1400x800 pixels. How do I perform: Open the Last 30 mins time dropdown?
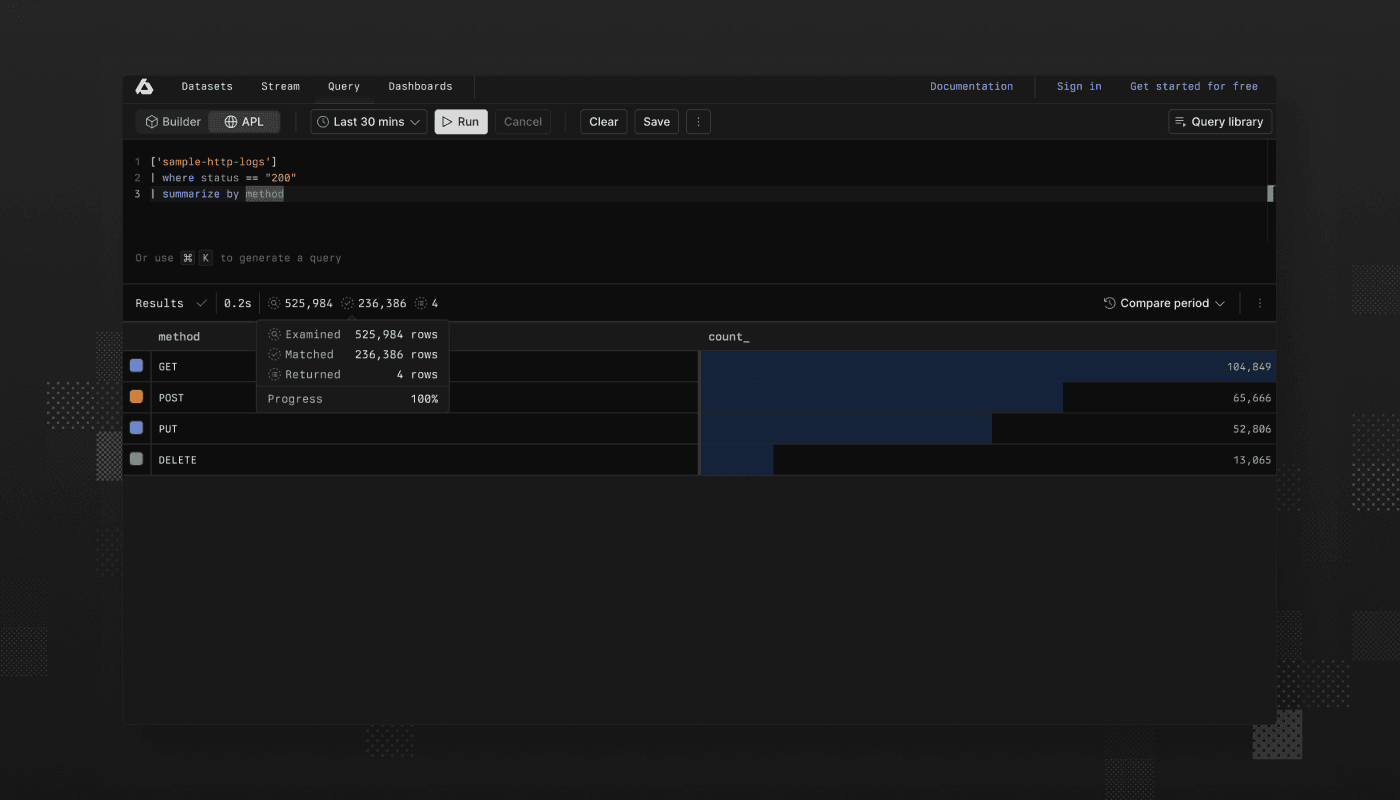click(x=368, y=121)
